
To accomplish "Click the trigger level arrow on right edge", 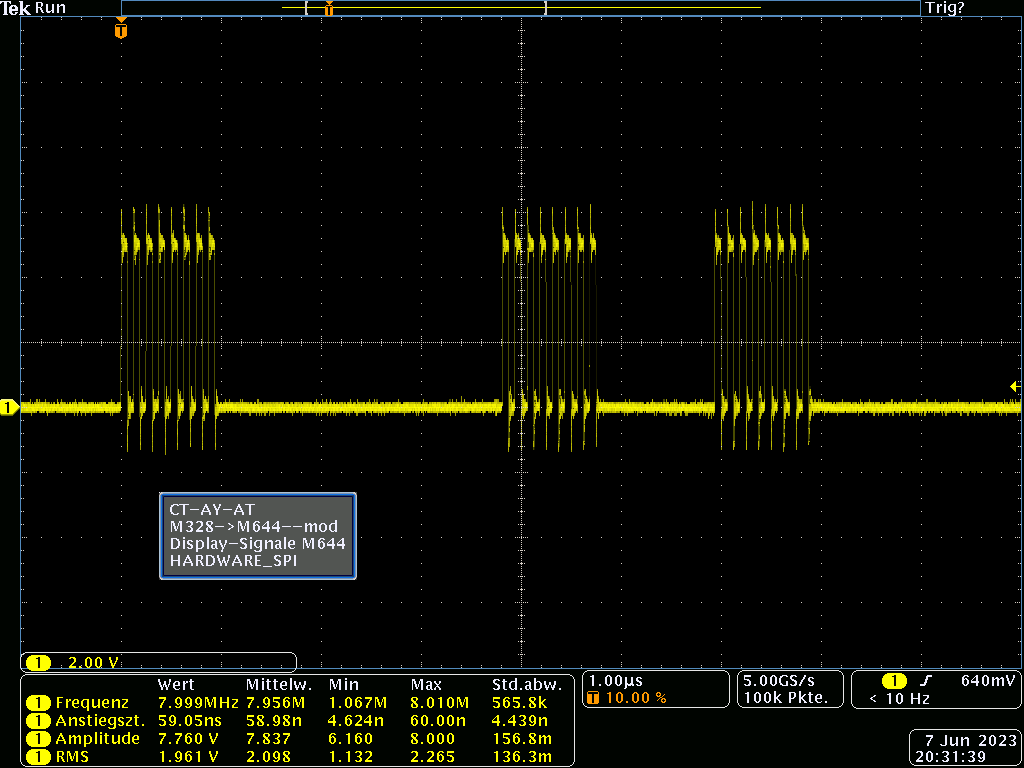I will coord(1016,387).
